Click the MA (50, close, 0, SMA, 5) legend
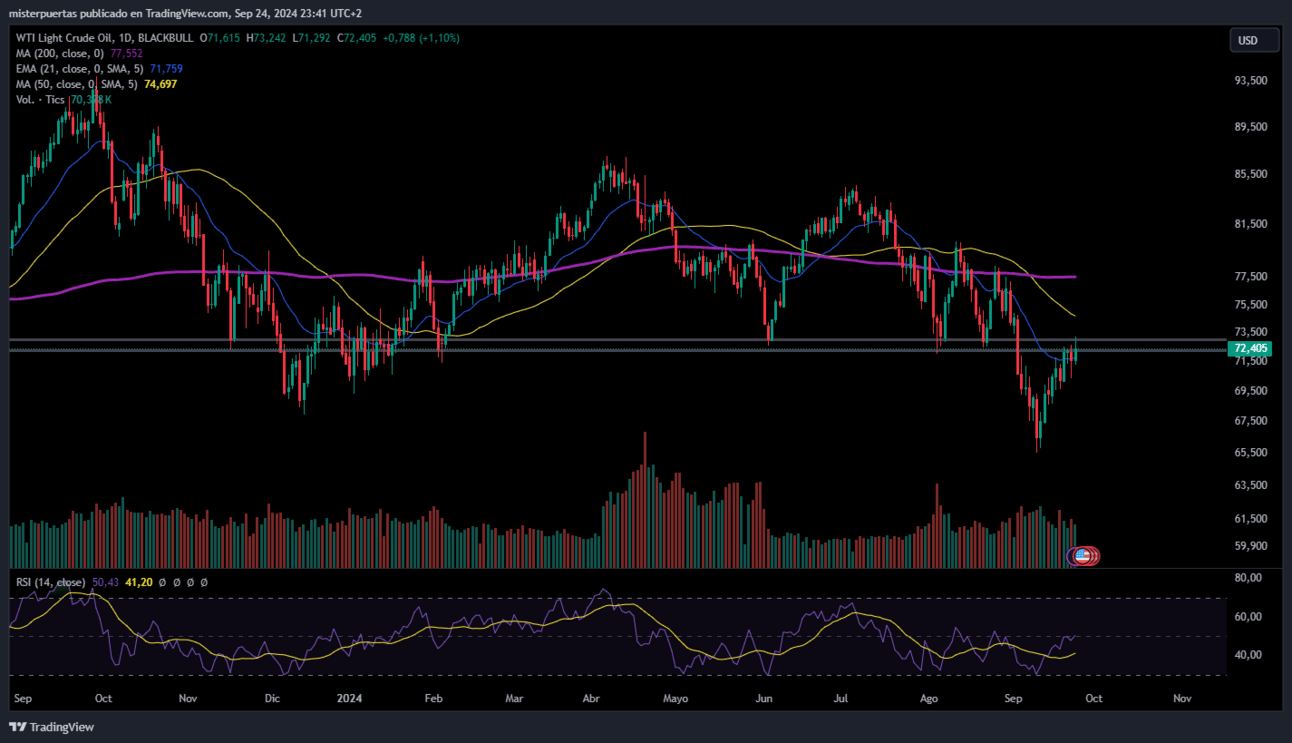The width and height of the screenshot is (1292, 743). [x=76, y=85]
